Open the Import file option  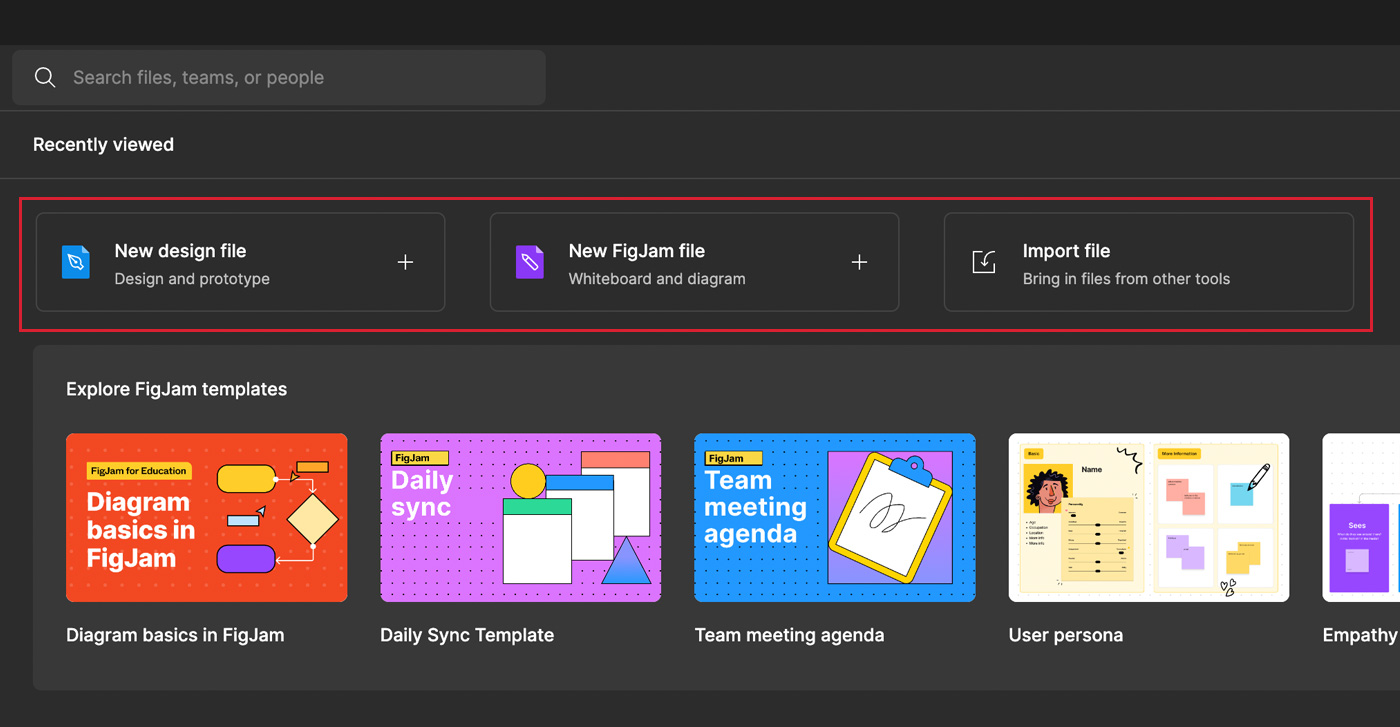[1149, 262]
